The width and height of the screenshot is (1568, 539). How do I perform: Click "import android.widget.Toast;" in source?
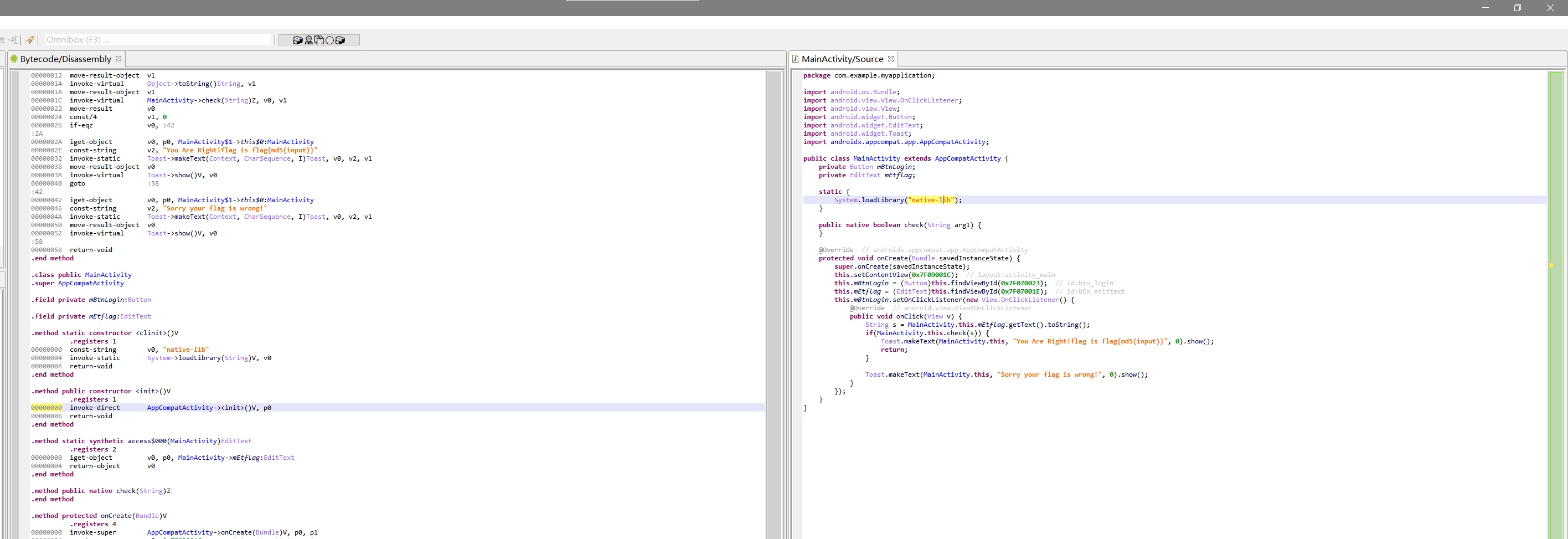click(x=857, y=134)
